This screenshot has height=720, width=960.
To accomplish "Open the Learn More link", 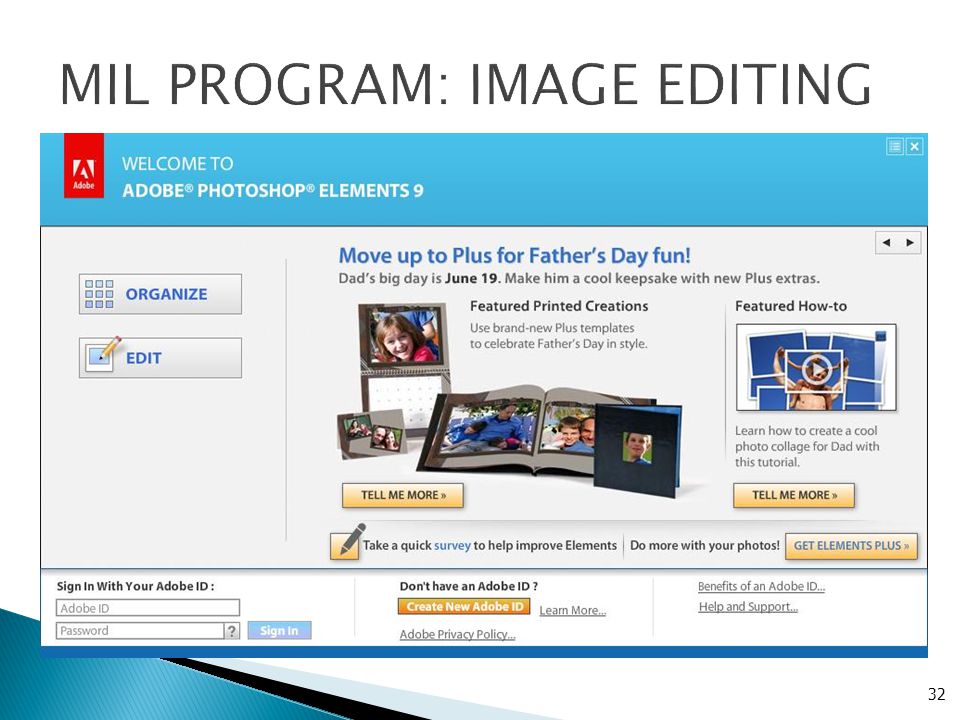I will tap(572, 610).
